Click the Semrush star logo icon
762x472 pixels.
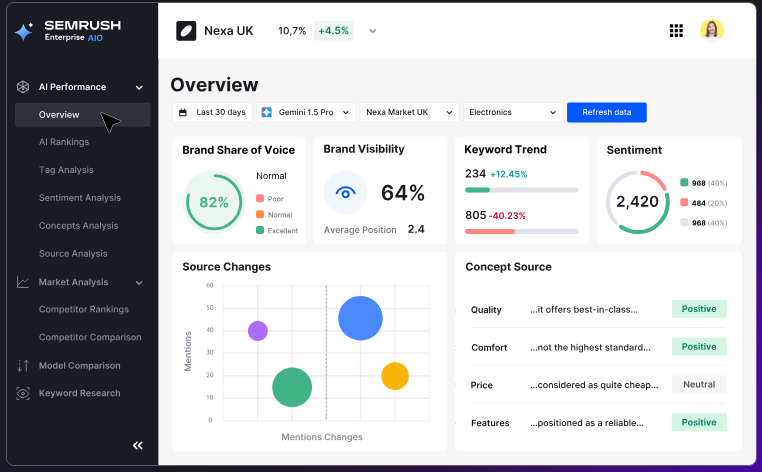(24, 32)
